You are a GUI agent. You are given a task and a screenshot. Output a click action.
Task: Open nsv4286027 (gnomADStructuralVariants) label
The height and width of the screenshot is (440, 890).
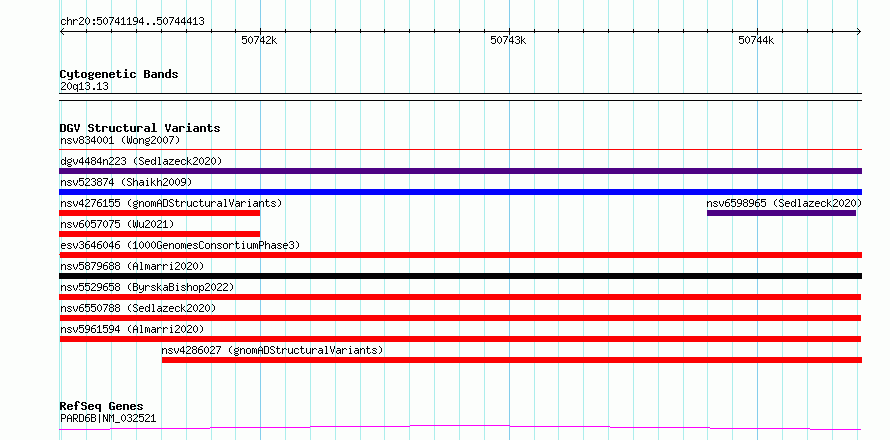coord(272,350)
